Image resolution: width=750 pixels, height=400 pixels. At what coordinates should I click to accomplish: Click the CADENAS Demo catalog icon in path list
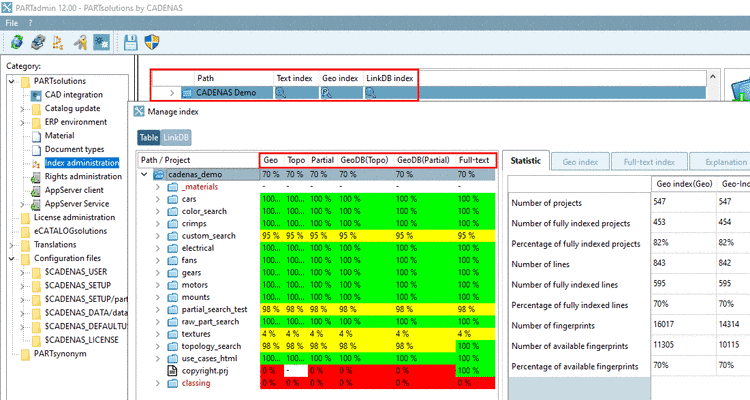pyautogui.click(x=187, y=93)
